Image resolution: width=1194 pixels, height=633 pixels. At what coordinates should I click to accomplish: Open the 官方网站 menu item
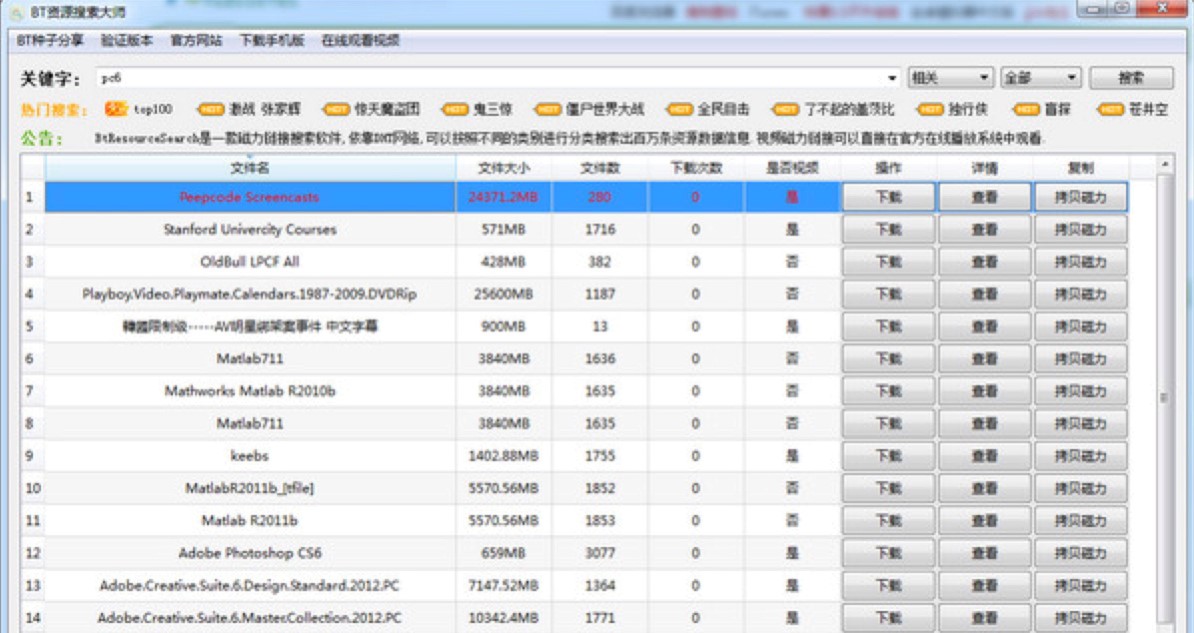click(x=196, y=41)
